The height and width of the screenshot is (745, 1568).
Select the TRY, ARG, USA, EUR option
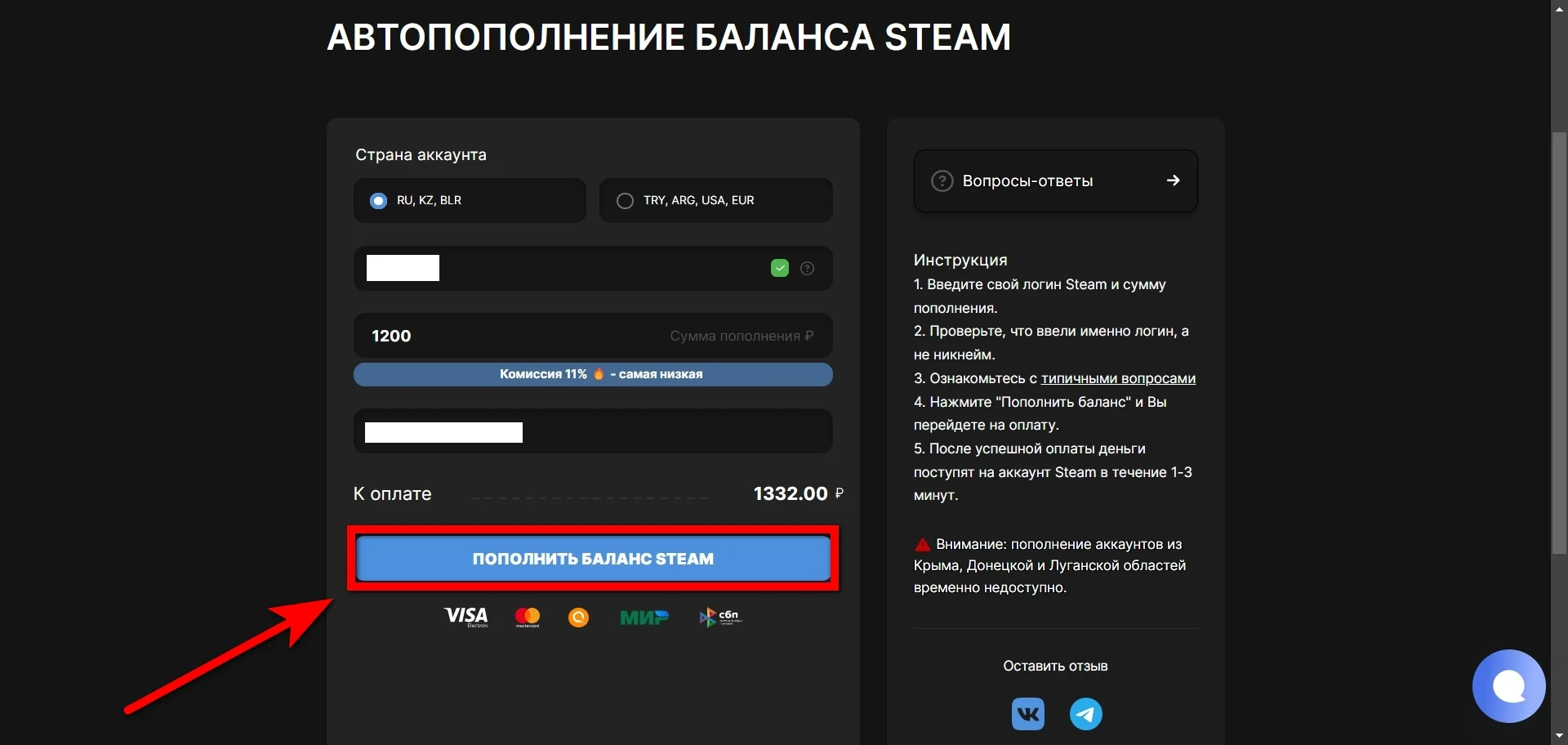point(715,200)
